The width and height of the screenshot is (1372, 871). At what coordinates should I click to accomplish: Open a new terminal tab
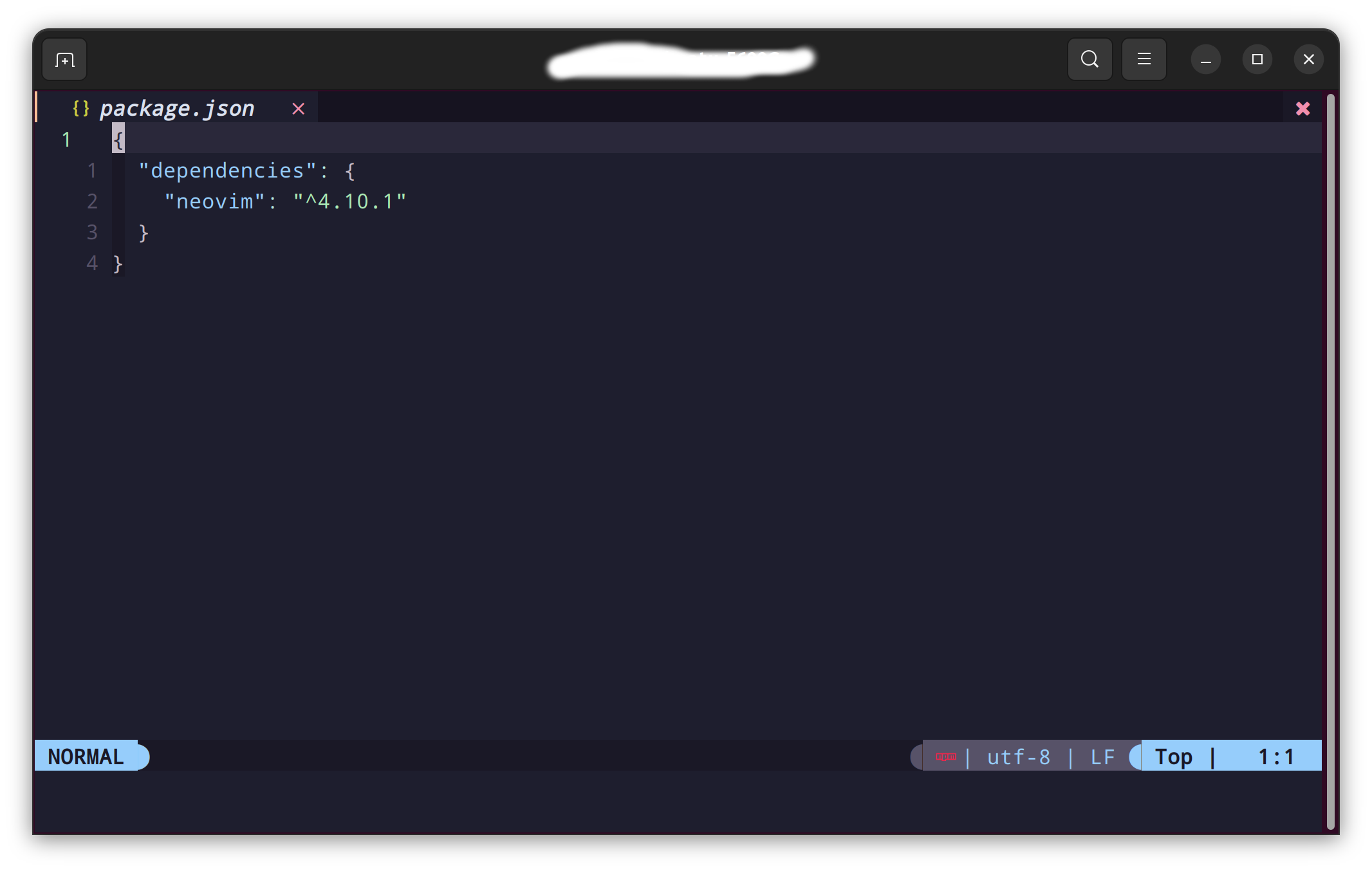point(64,59)
